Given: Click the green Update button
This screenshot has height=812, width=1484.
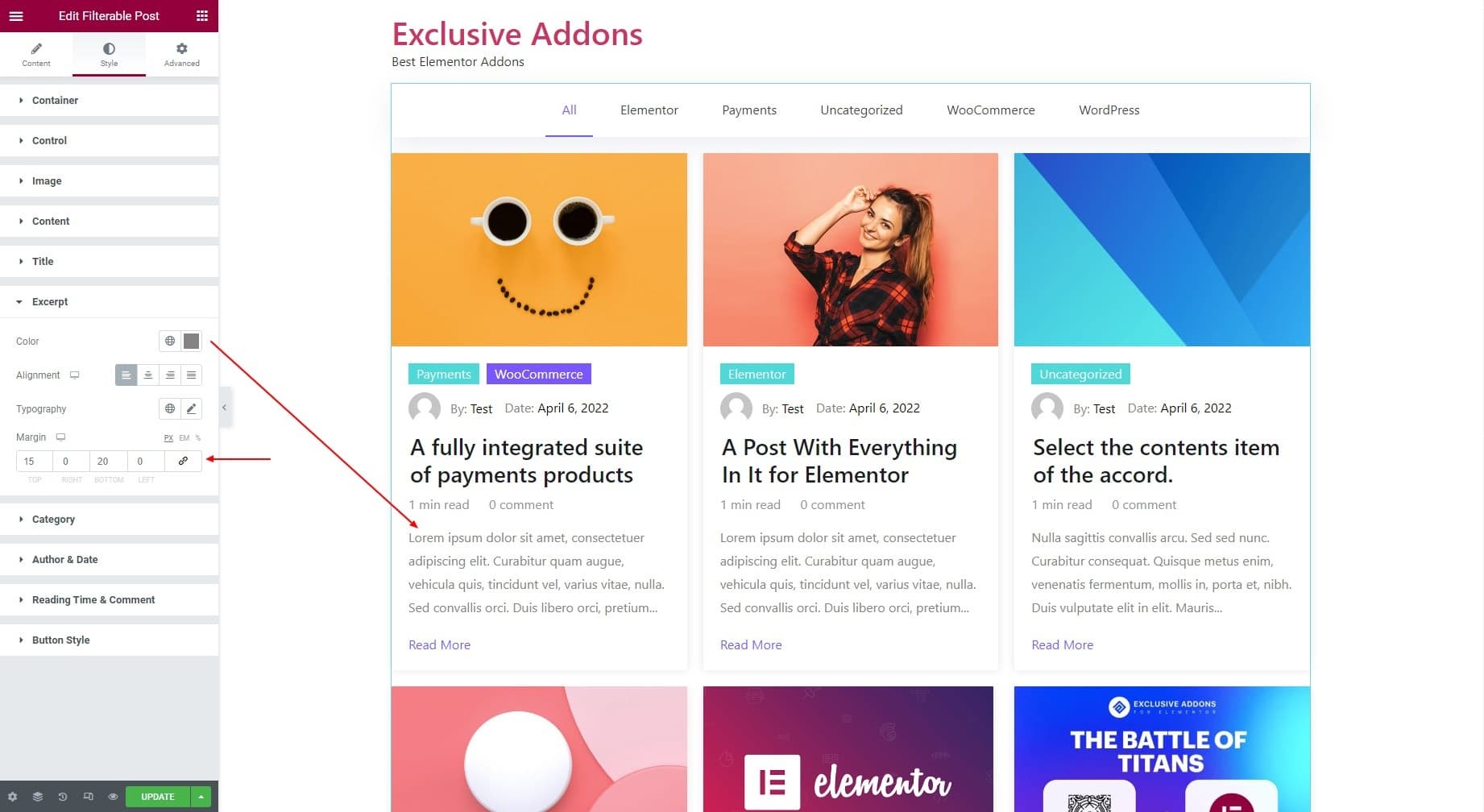Looking at the screenshot, I should tap(158, 796).
